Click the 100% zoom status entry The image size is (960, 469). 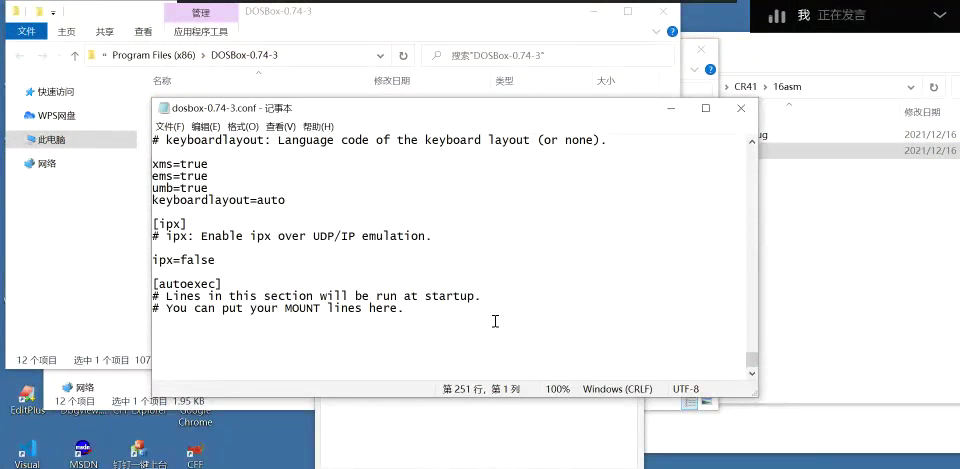[558, 389]
